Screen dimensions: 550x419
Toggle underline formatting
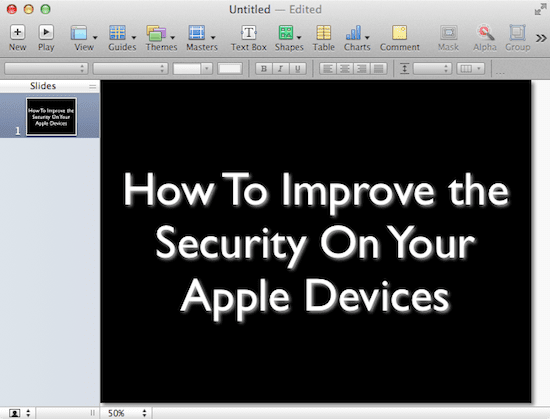(297, 68)
